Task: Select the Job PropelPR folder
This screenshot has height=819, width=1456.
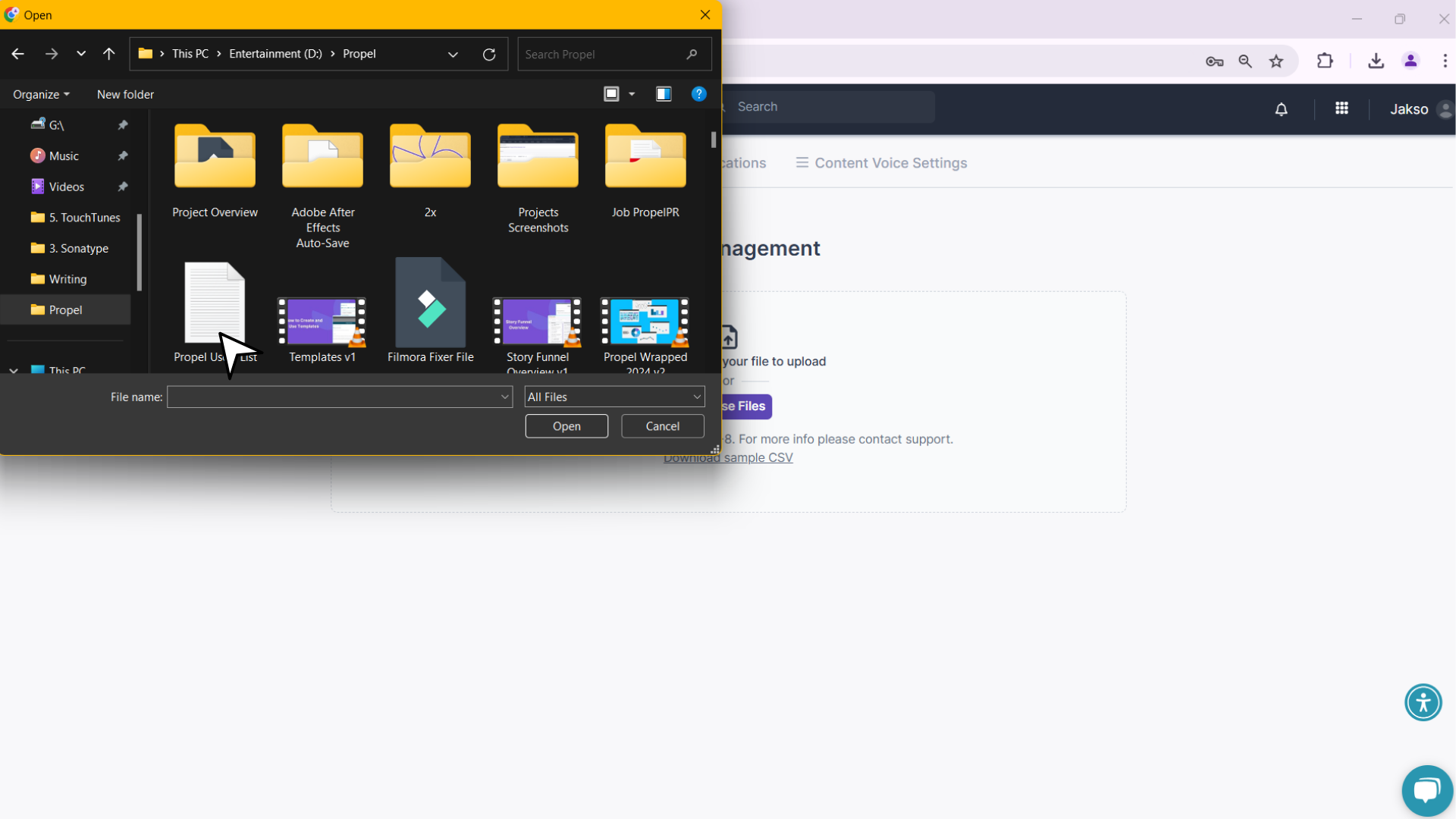Action: tap(645, 171)
